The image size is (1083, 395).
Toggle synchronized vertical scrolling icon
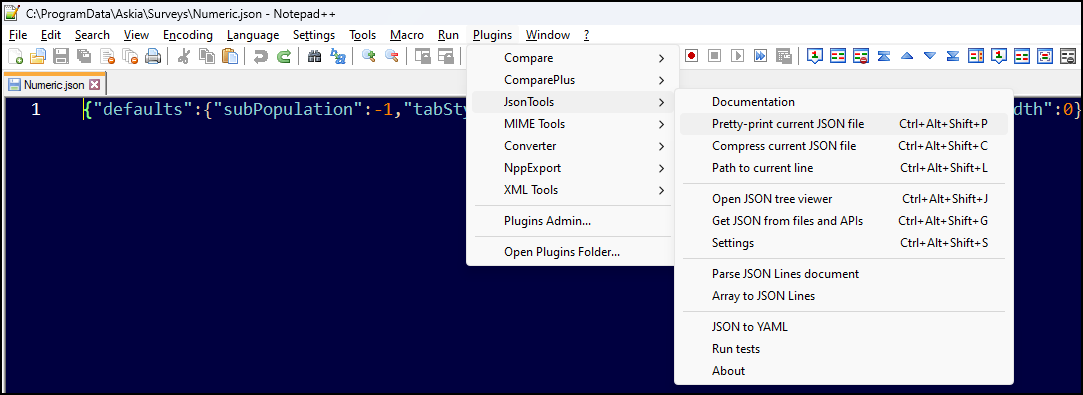[x=423, y=57]
